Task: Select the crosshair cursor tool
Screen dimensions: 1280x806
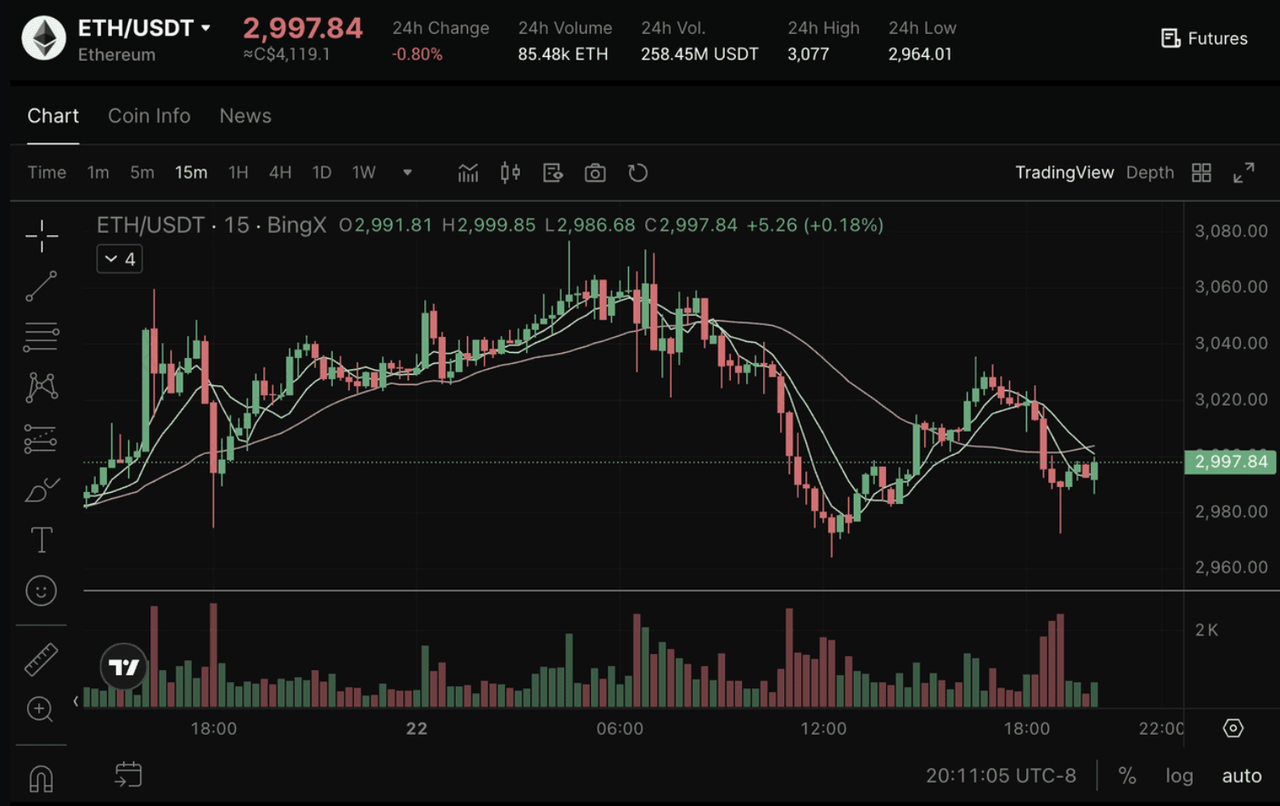Action: [x=41, y=237]
